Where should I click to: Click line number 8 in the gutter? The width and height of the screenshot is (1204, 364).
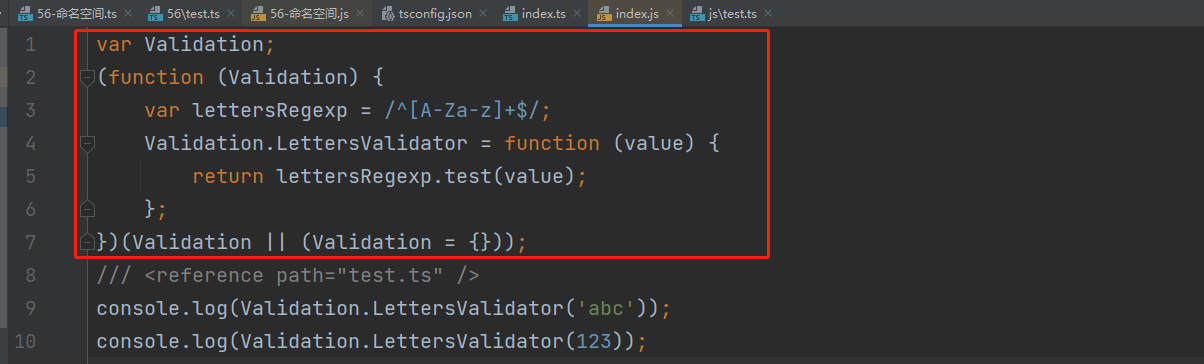pyautogui.click(x=30, y=275)
